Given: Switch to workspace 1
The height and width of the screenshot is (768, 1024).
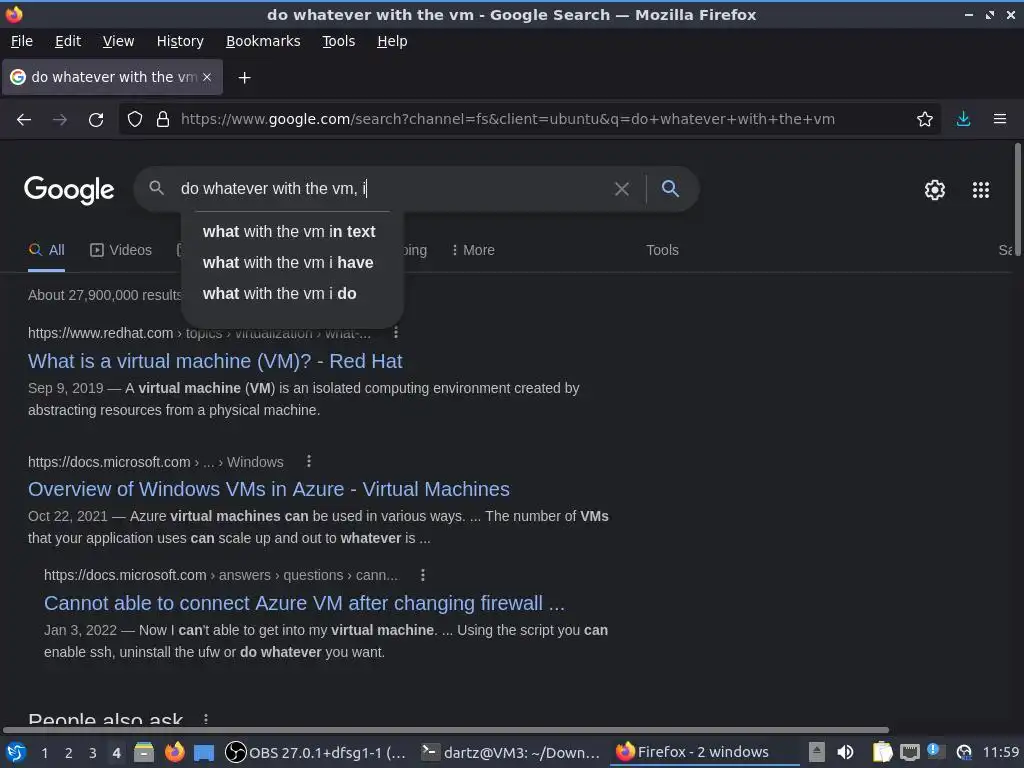Looking at the screenshot, I should tap(44, 753).
